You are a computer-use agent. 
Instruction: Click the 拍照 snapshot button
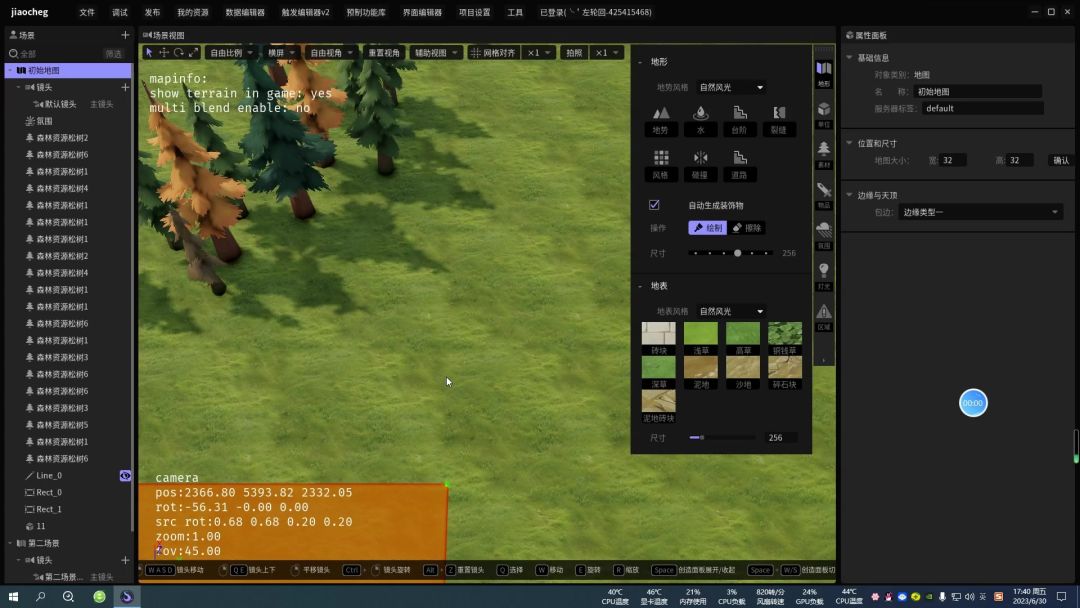pyautogui.click(x=574, y=52)
